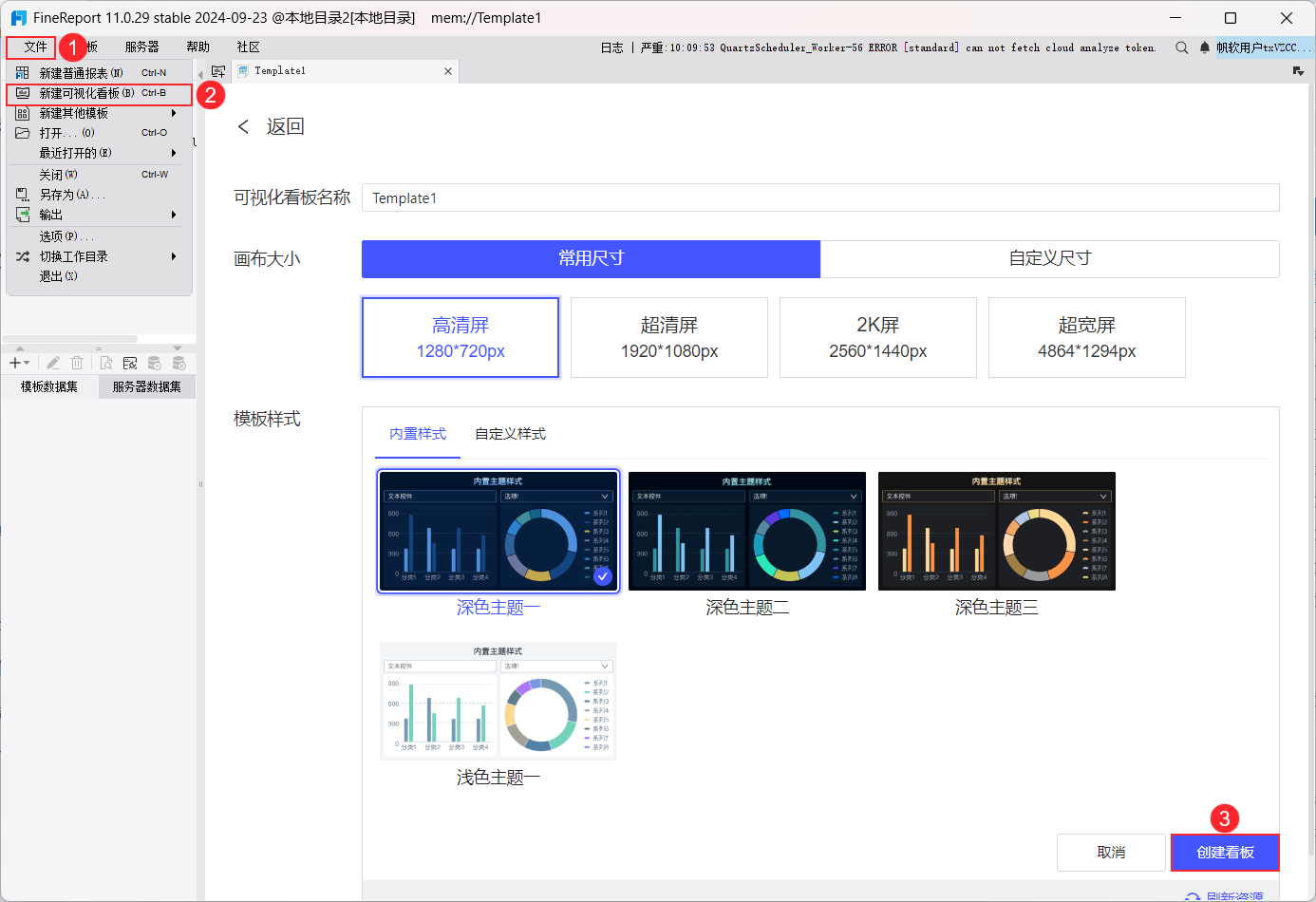Screen dimensions: 1316x902
Task: Choose 新建可视化看板 from the file menu
Action: (x=100, y=93)
